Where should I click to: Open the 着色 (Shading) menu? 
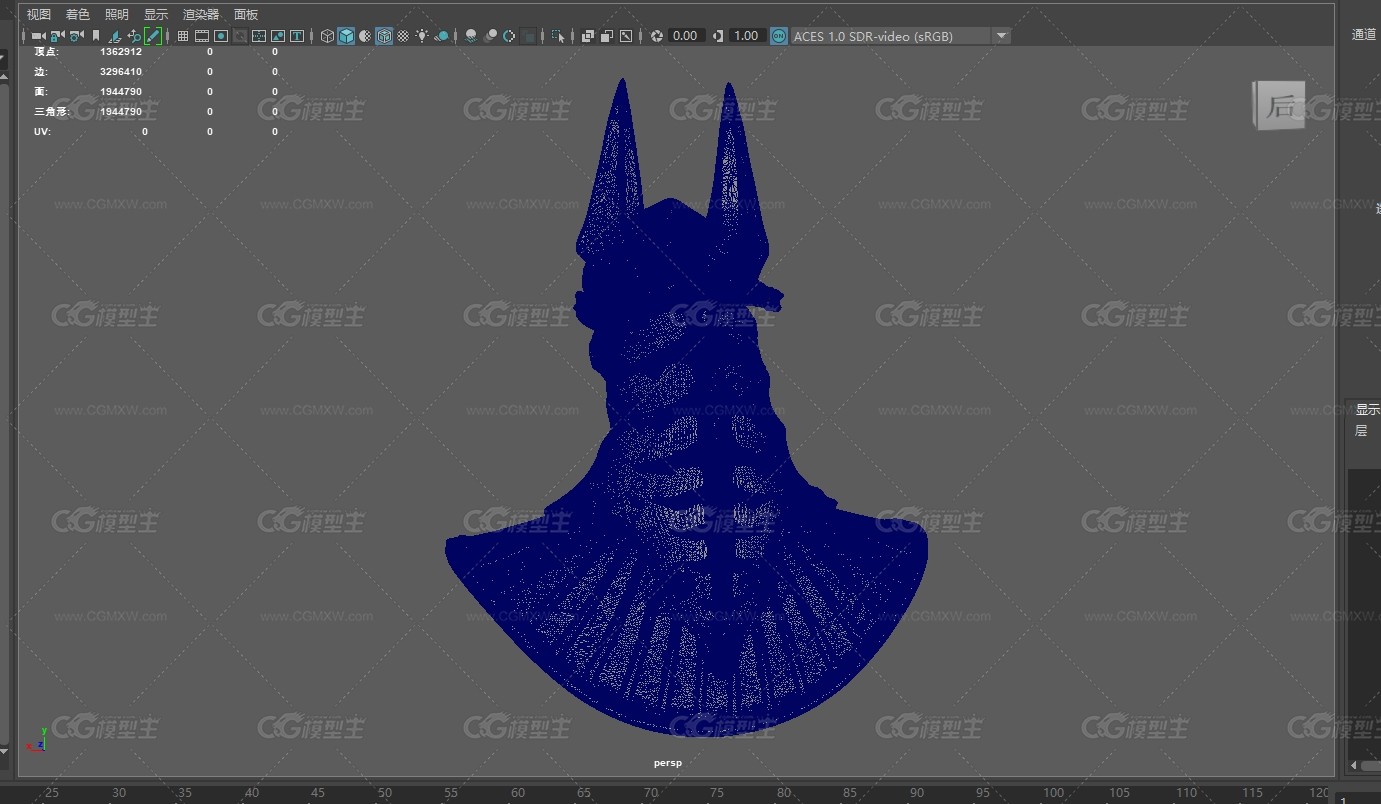coord(77,14)
